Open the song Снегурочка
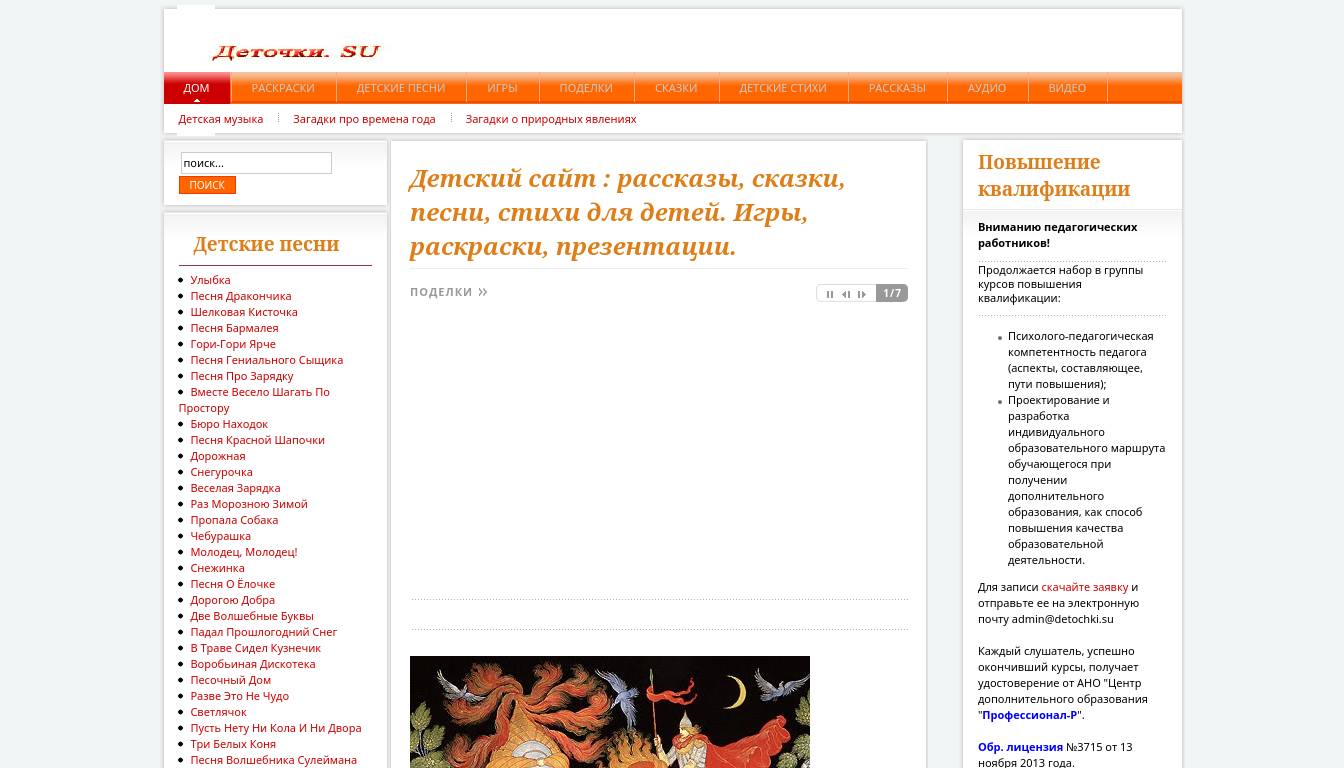 pos(221,472)
